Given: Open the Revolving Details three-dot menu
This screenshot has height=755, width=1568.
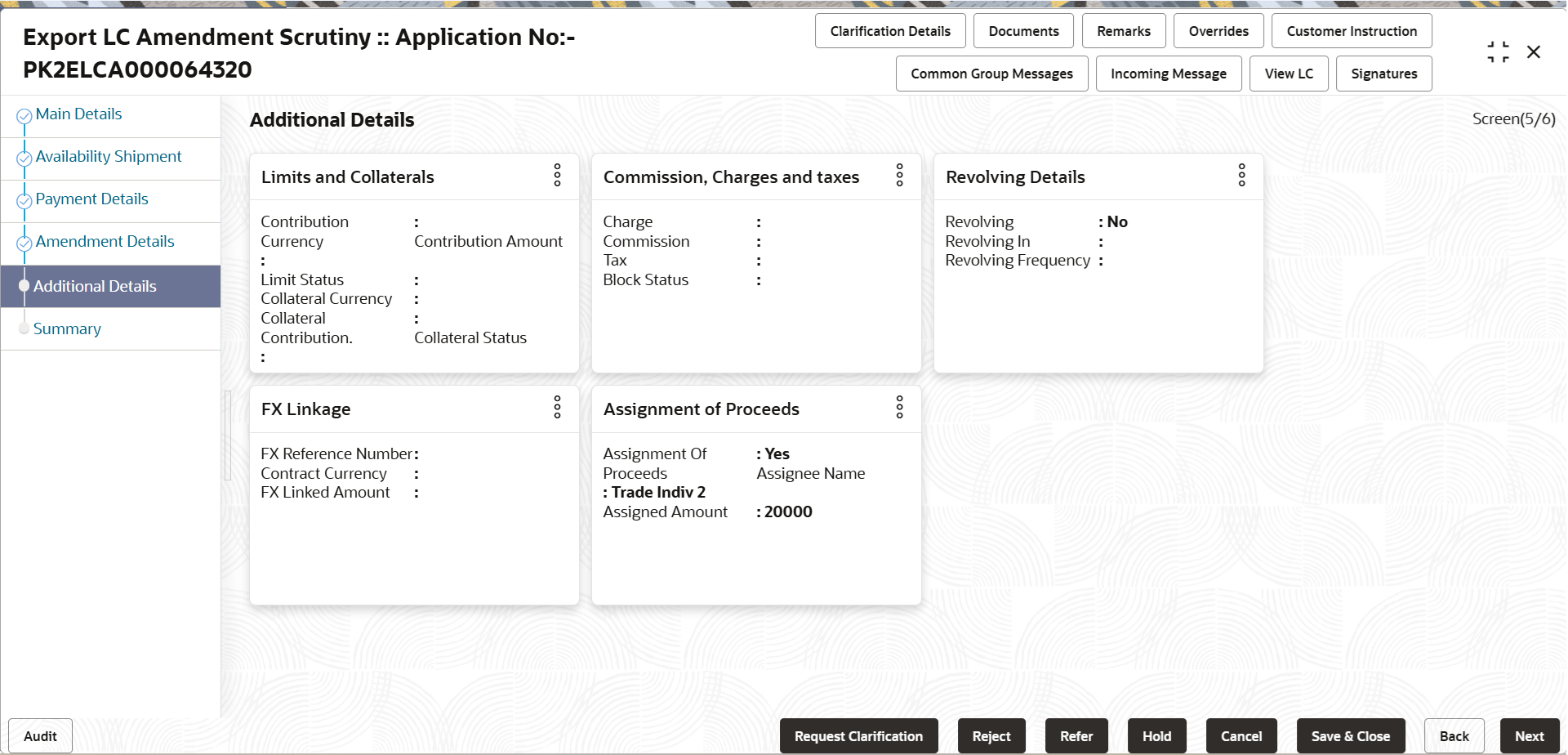Looking at the screenshot, I should [1241, 176].
